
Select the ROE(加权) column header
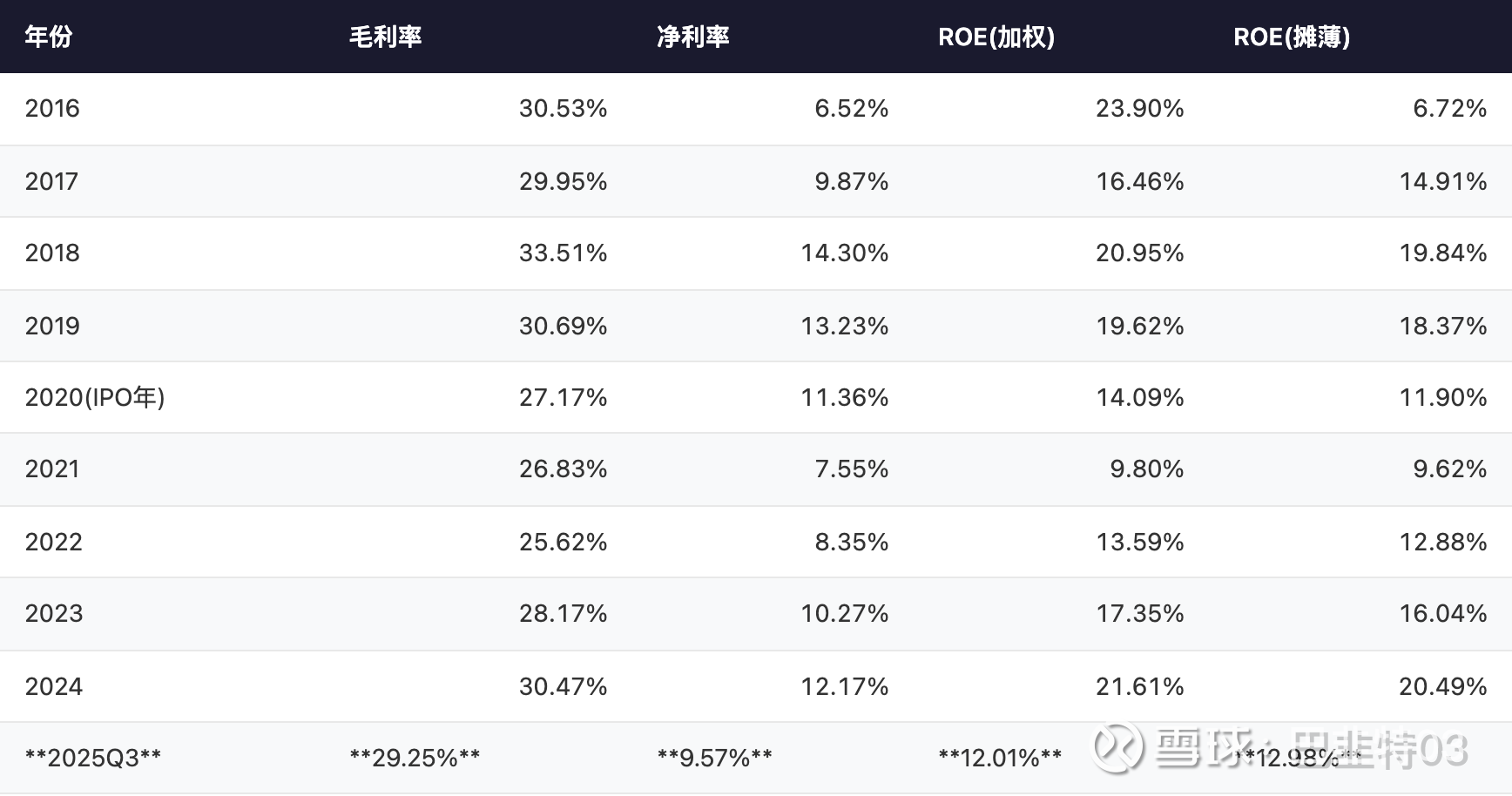(996, 37)
